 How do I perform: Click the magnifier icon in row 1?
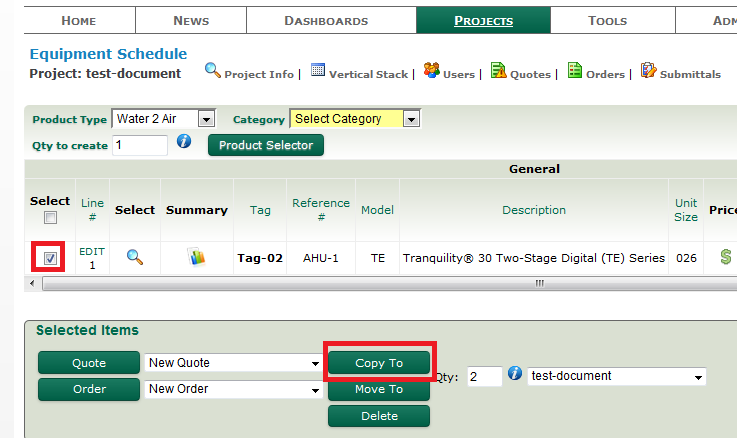pyautogui.click(x=135, y=257)
